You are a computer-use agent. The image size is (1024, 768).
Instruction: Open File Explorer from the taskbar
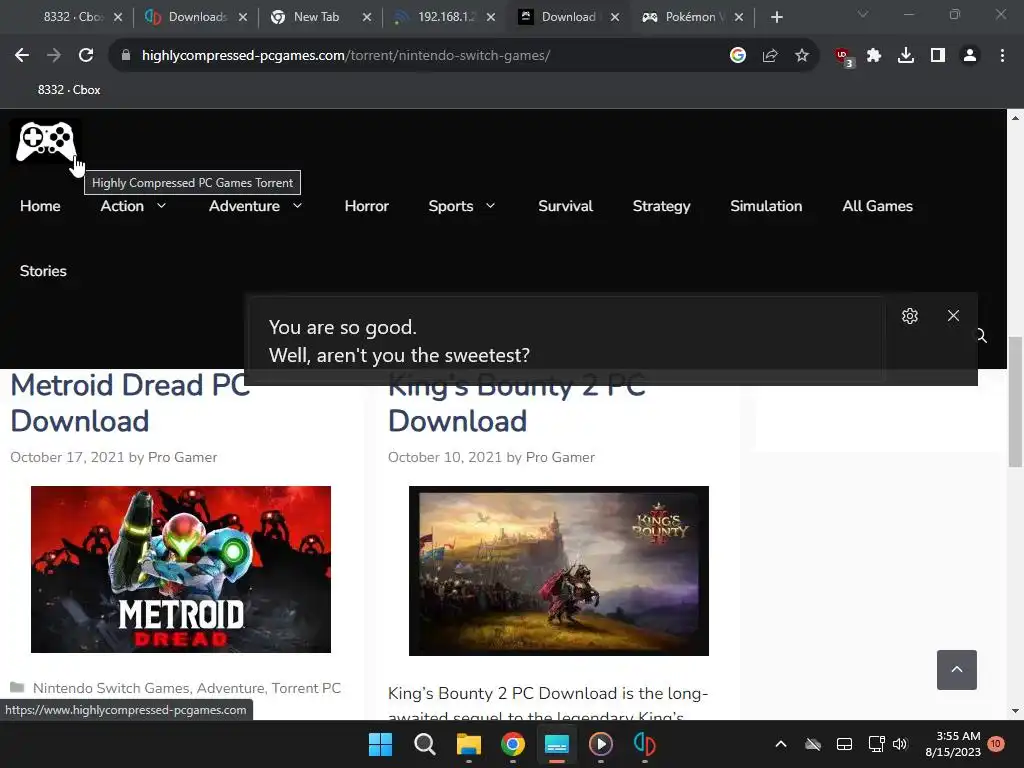(468, 744)
